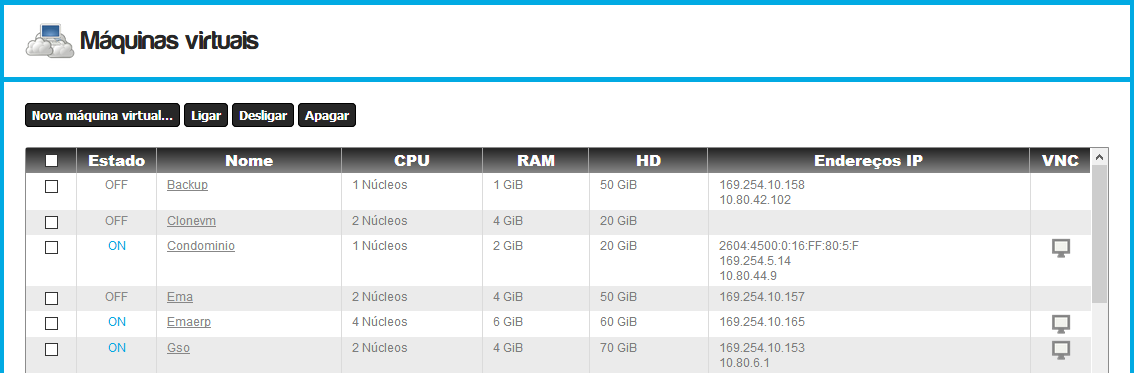The width and height of the screenshot is (1134, 373).
Task: Open VNC console for Condominio
Action: pos(1060,249)
